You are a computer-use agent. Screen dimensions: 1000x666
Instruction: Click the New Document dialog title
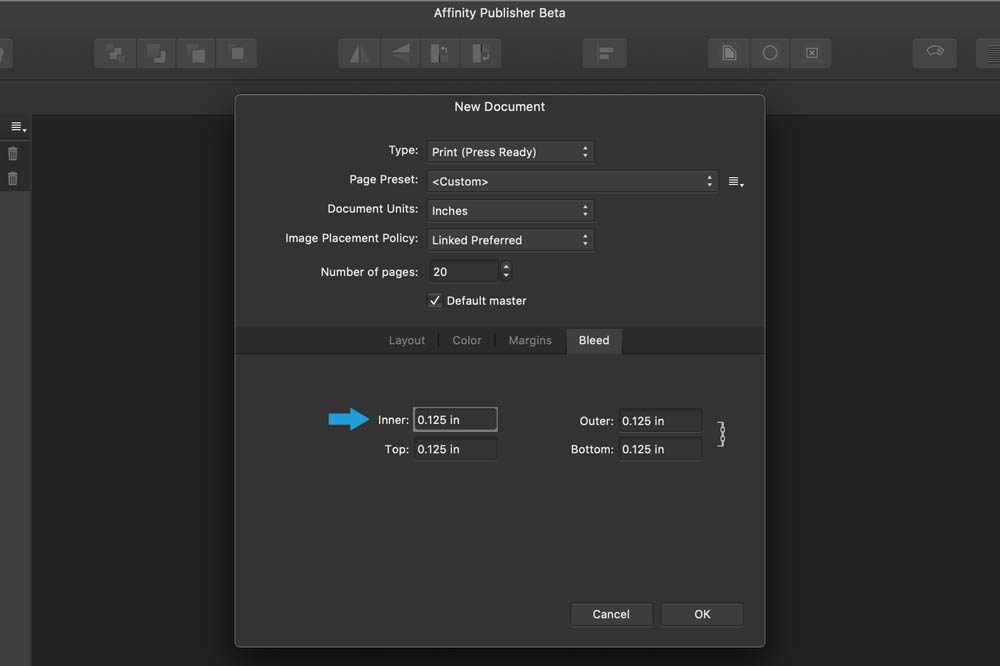(x=499, y=107)
